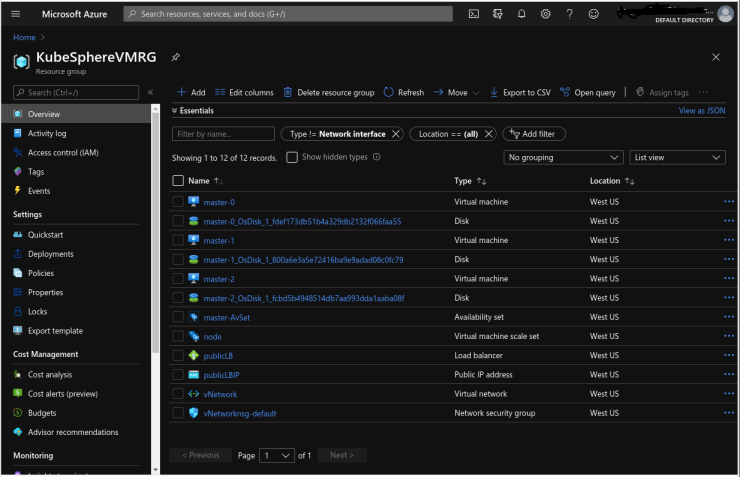Open the No grouping dropdown
This screenshot has height=477, width=740.
coord(563,158)
